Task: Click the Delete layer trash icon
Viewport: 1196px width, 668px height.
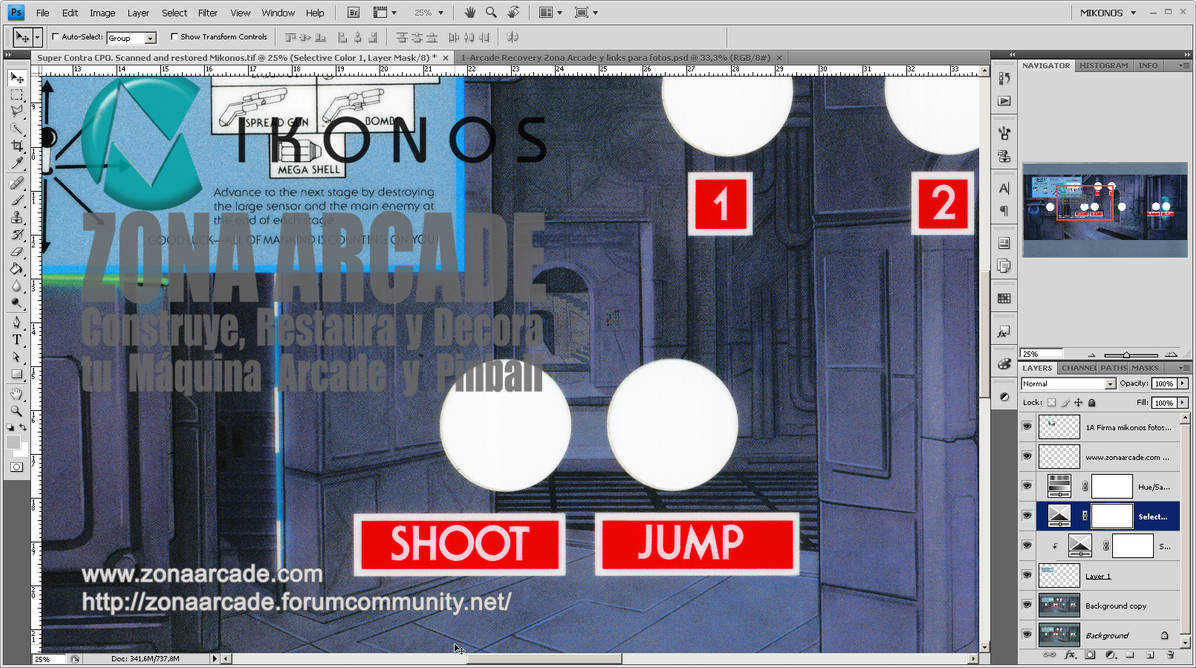Action: click(1170, 655)
